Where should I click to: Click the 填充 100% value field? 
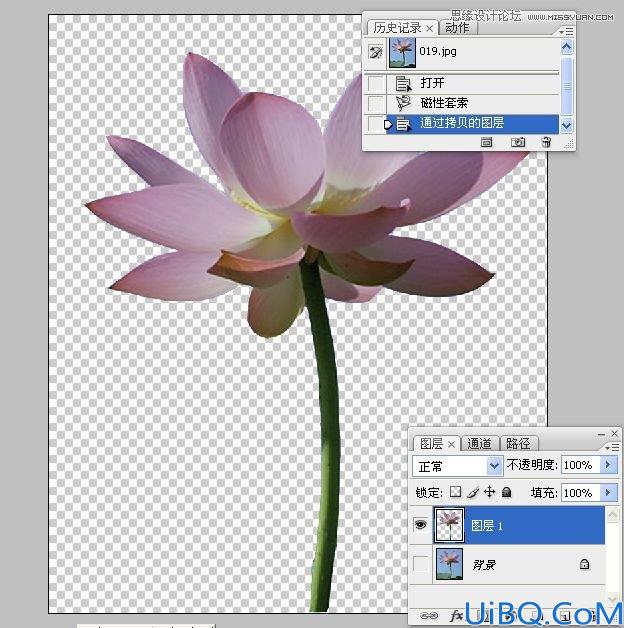click(581, 493)
